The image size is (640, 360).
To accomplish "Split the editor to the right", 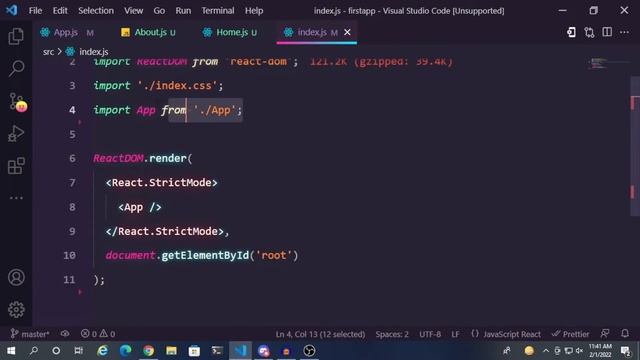I will pos(607,32).
